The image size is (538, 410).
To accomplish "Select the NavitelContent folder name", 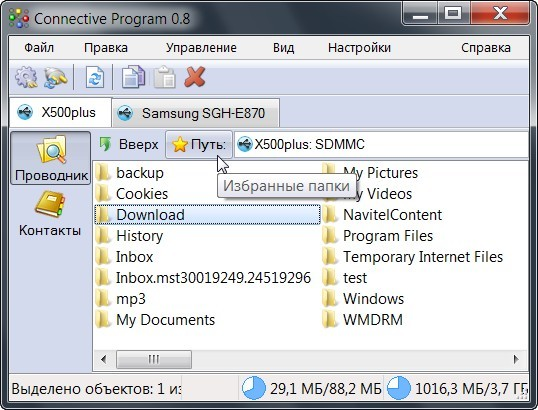I will click(x=393, y=215).
